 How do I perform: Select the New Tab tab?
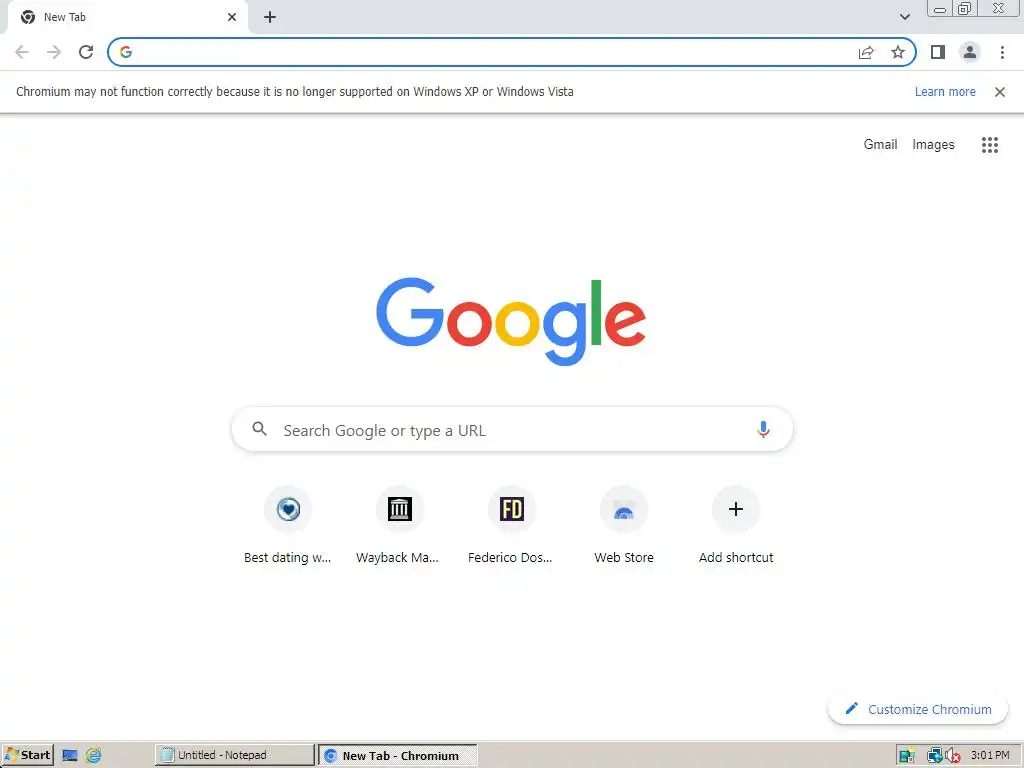127,17
